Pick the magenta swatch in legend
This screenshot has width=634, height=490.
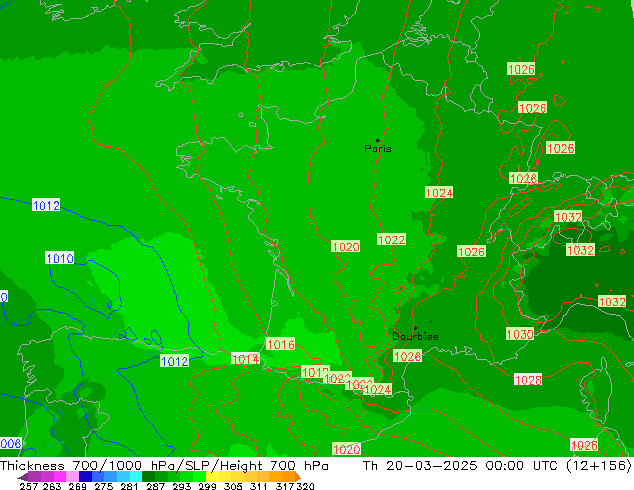pyautogui.click(x=59, y=476)
